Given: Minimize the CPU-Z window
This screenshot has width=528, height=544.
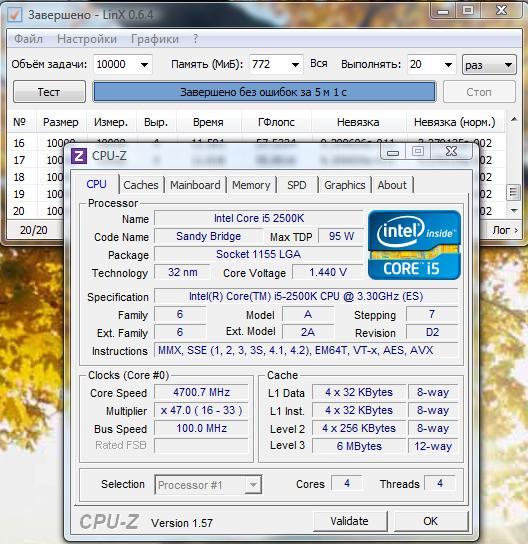Looking at the screenshot, I should pyautogui.click(x=393, y=152).
